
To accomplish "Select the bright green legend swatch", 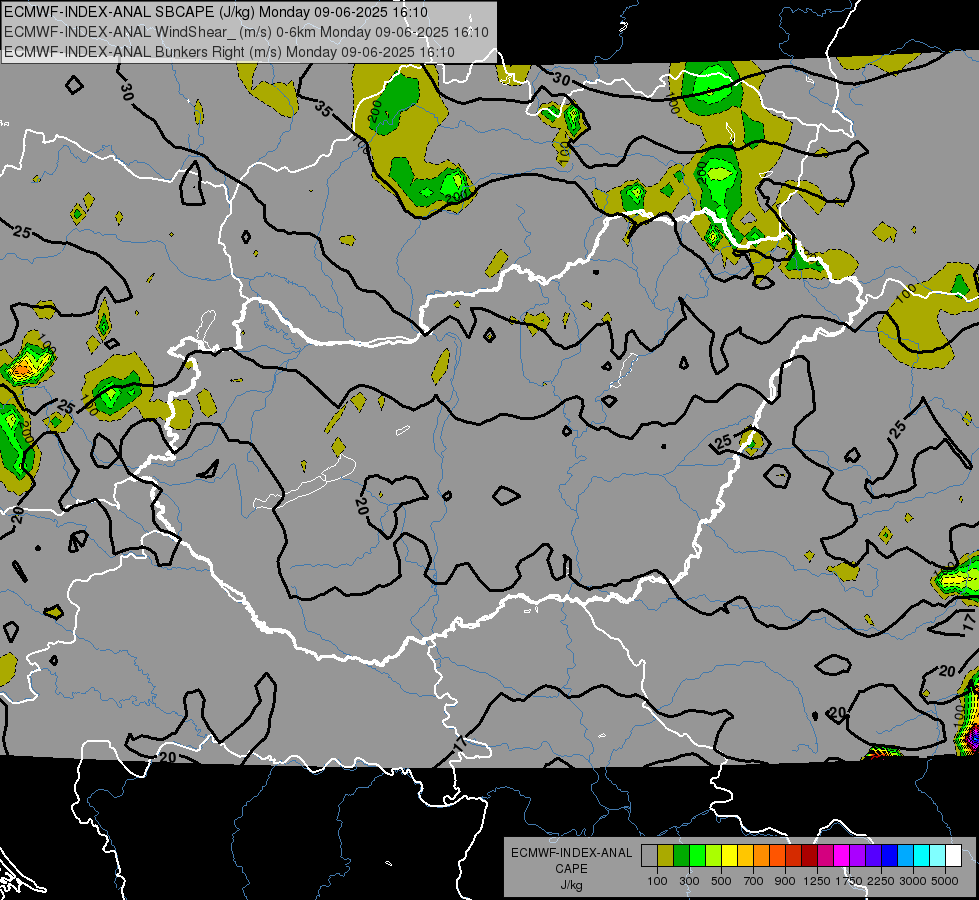I will (697, 856).
